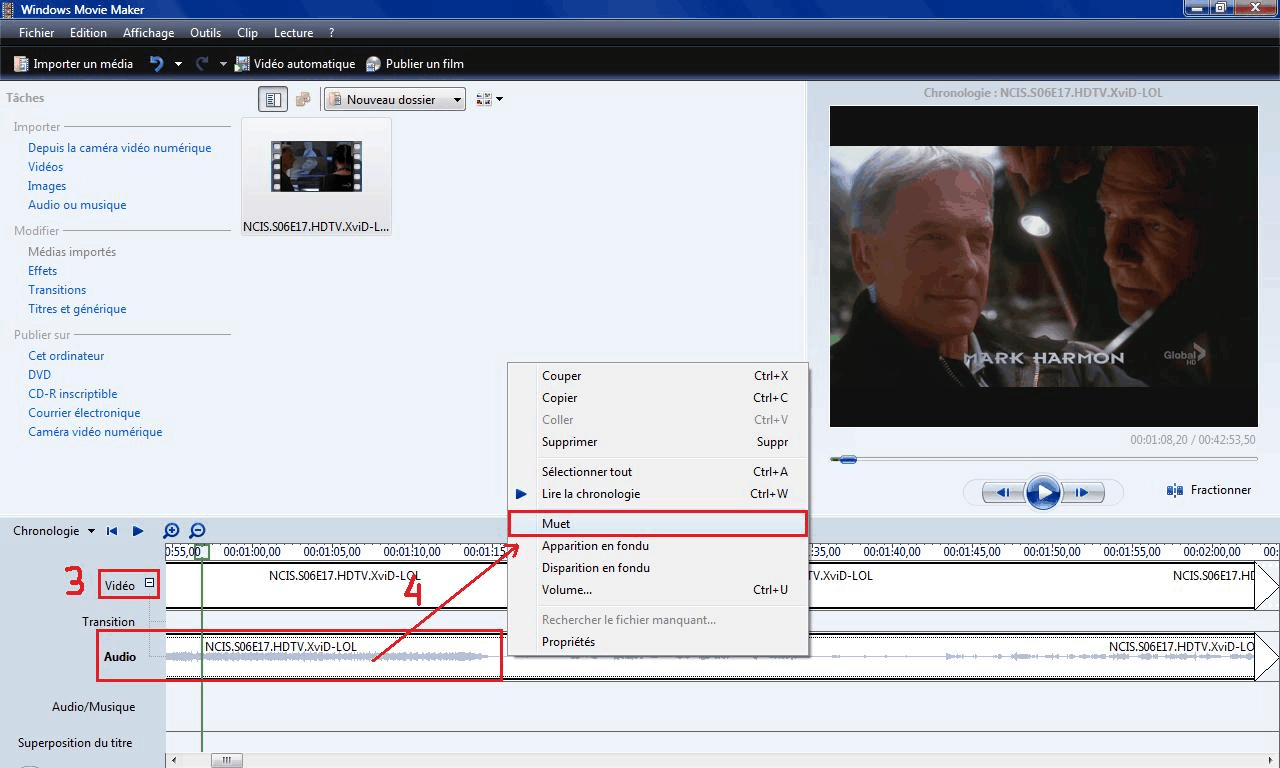Click the preview seek bar handle
This screenshot has width=1280, height=768.
click(847, 459)
